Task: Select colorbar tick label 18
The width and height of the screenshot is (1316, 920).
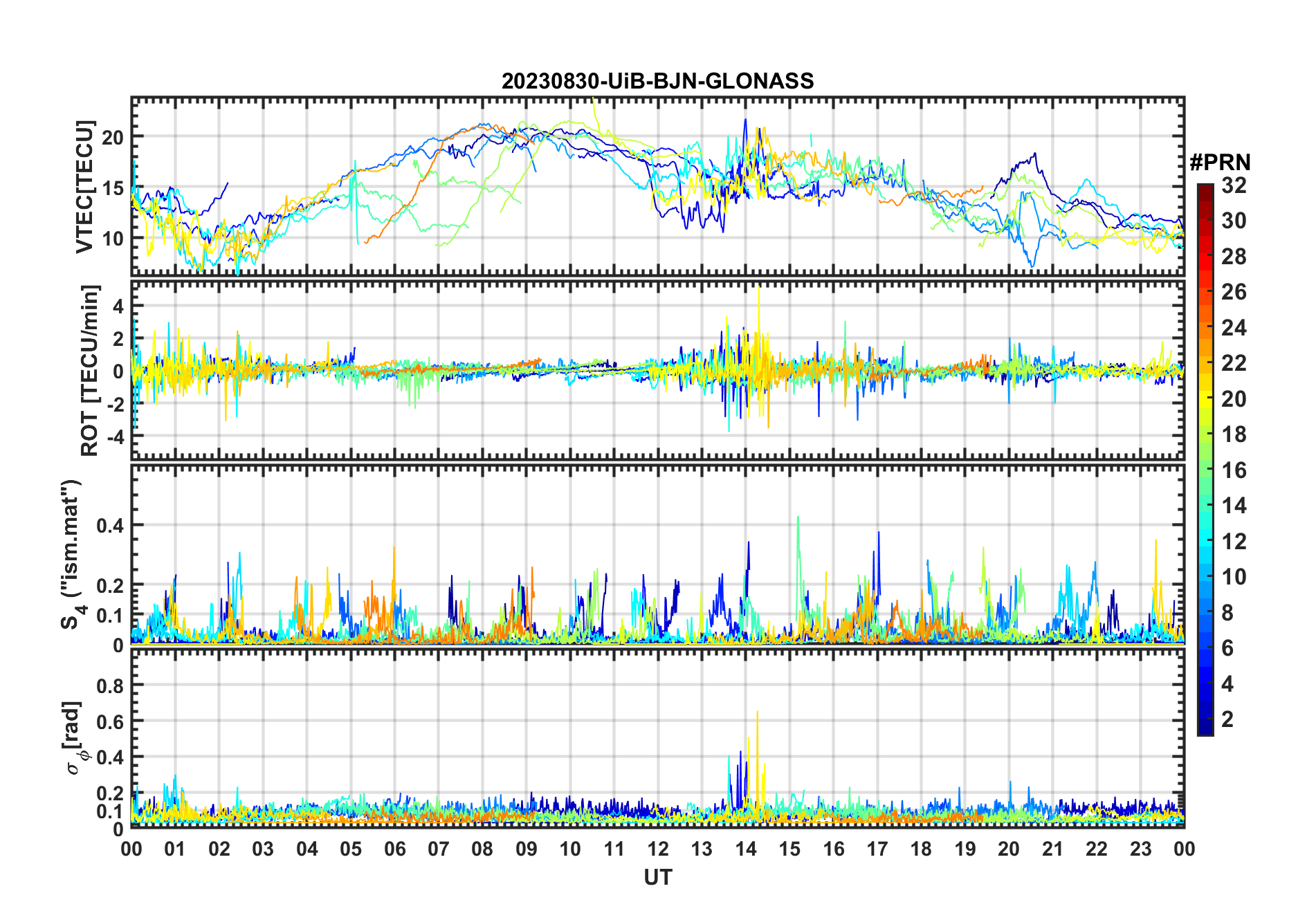Action: pos(1233,434)
